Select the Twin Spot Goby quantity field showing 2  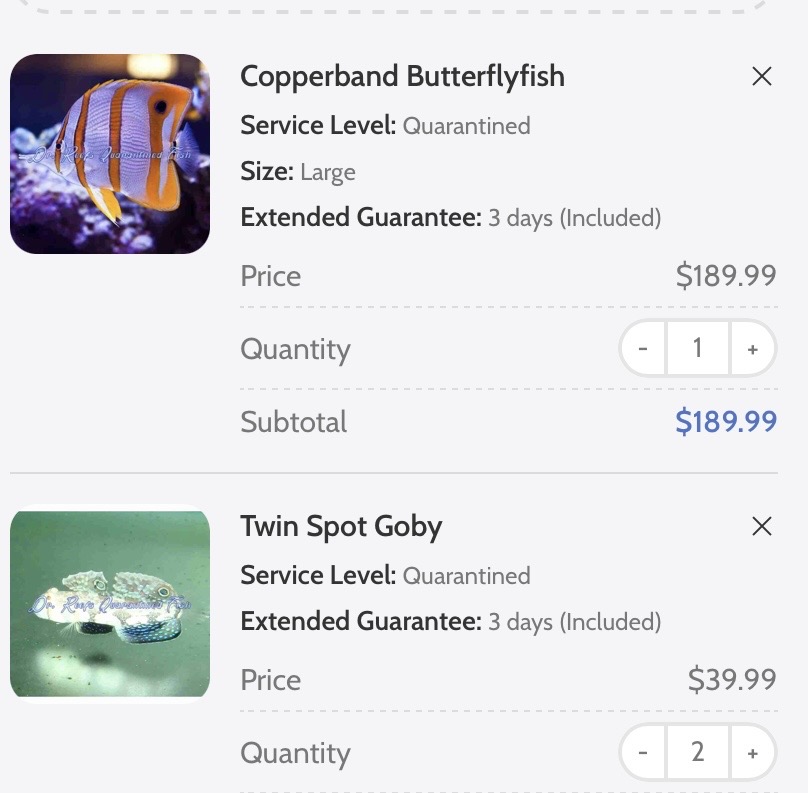tap(698, 752)
